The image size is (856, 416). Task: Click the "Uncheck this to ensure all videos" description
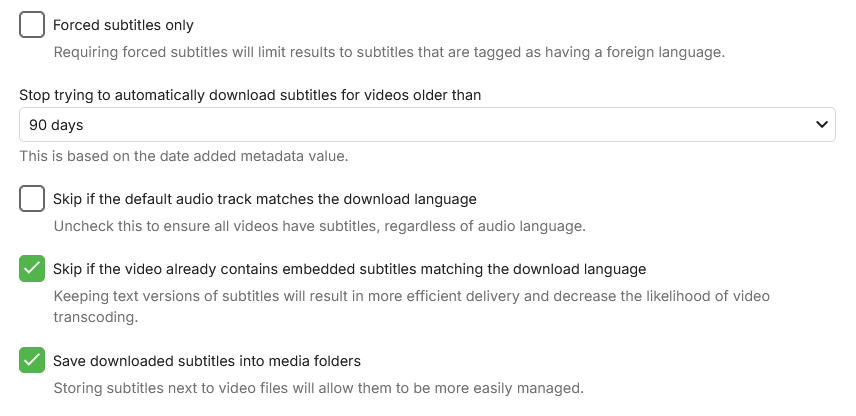point(319,226)
